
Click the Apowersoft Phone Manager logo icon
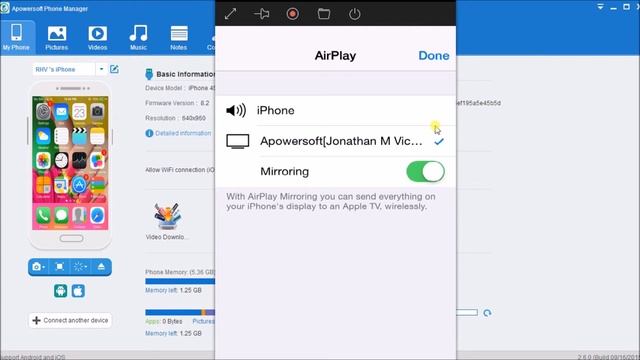5,8
